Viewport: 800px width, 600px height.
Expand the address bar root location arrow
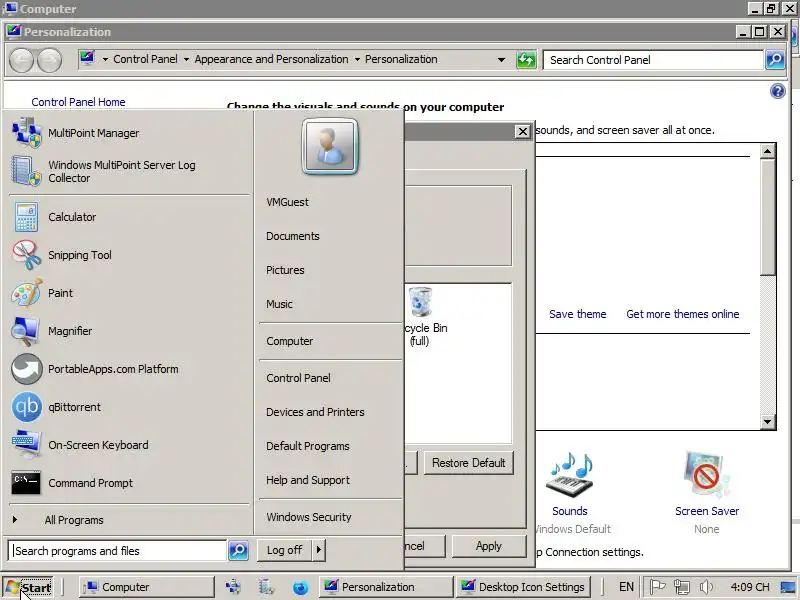coord(105,60)
